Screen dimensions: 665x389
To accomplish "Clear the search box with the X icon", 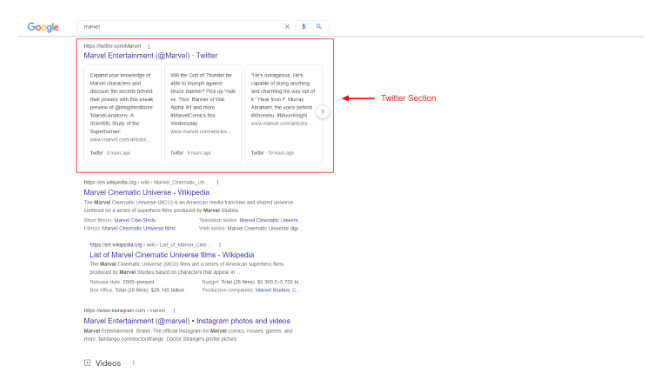I will (287, 26).
